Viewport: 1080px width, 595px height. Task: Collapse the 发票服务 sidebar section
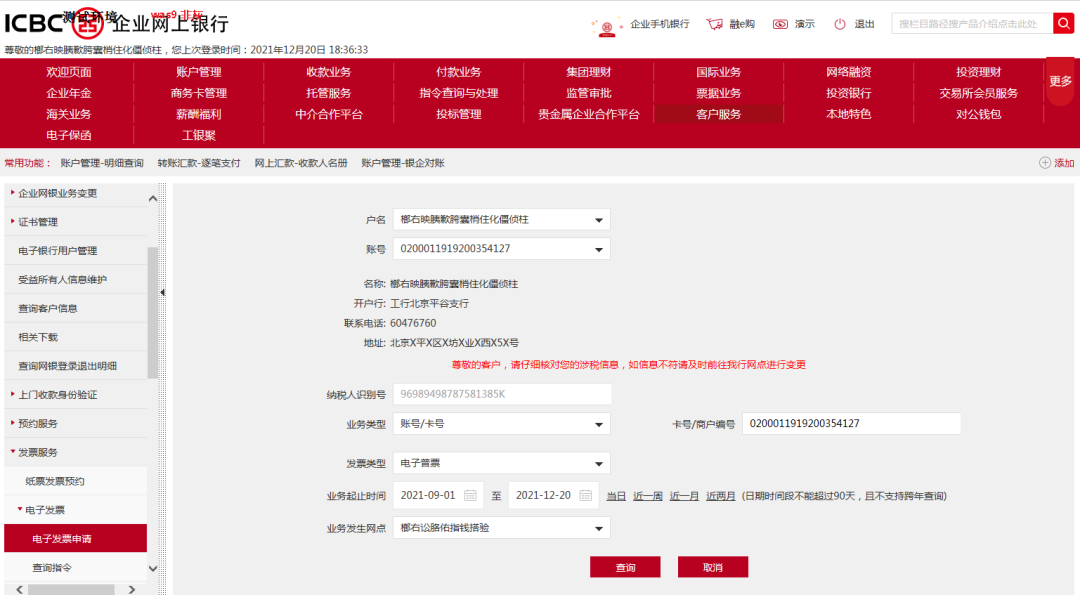click(x=40, y=452)
